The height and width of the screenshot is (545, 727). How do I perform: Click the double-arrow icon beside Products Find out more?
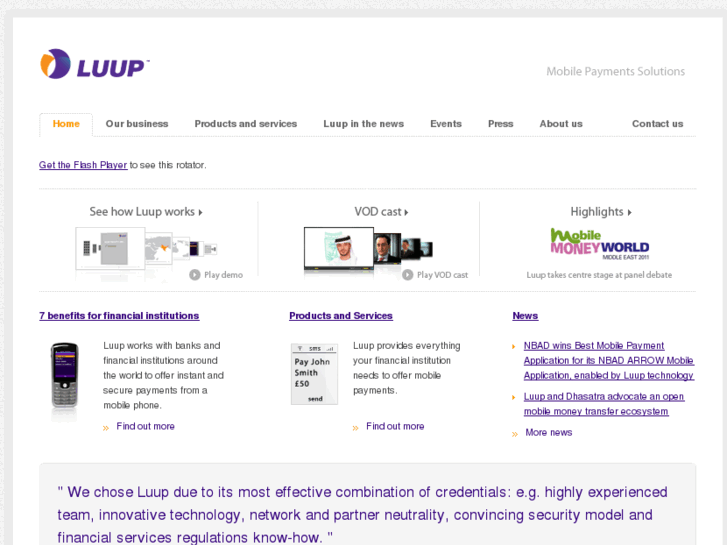[356, 428]
